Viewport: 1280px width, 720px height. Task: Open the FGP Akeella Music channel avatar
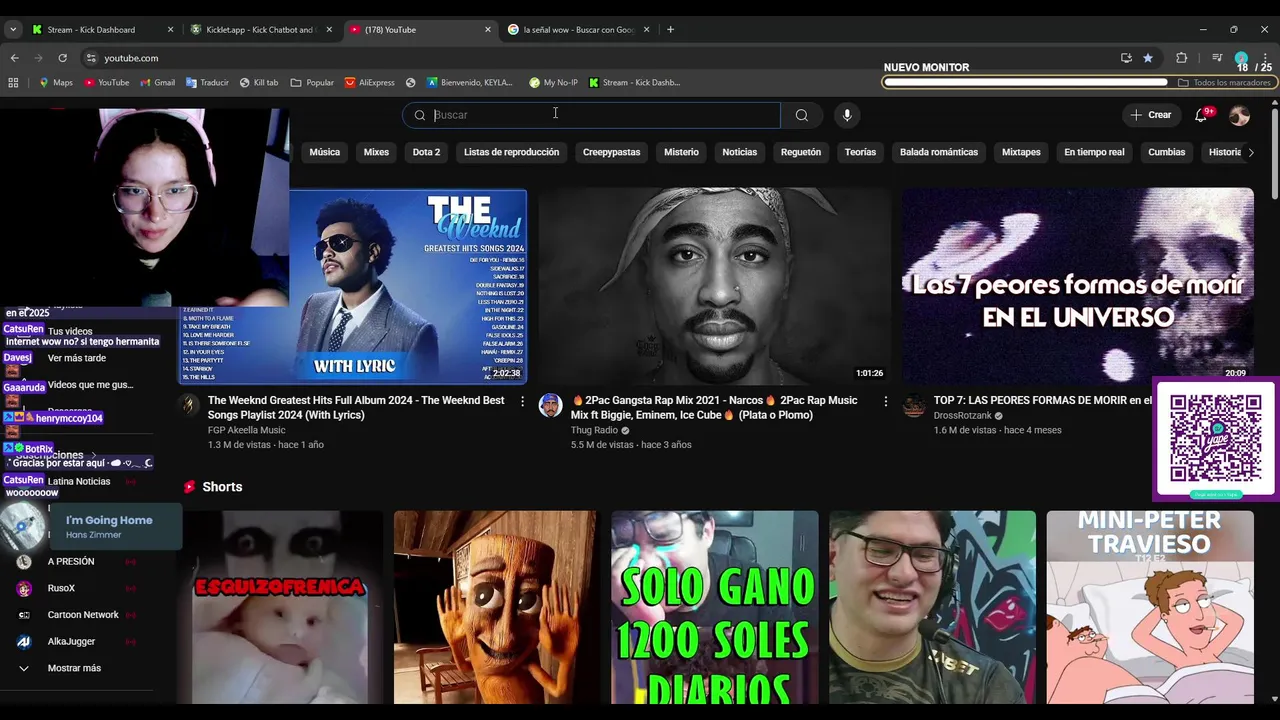[189, 405]
